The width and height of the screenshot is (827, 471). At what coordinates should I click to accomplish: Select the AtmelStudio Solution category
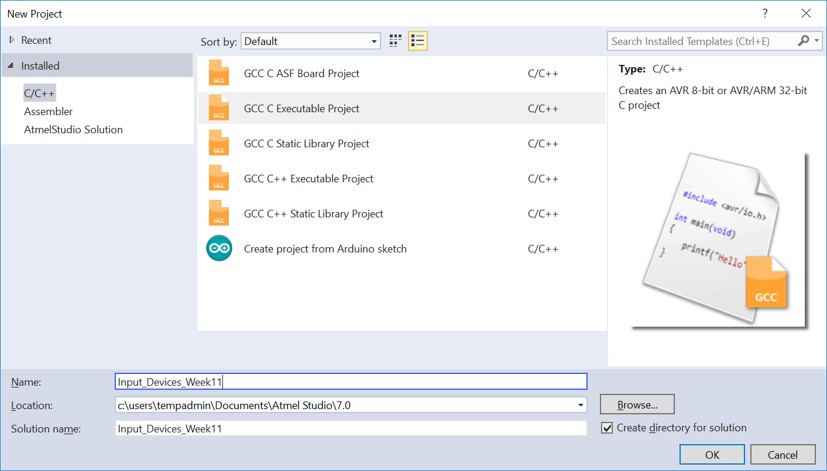(x=73, y=129)
